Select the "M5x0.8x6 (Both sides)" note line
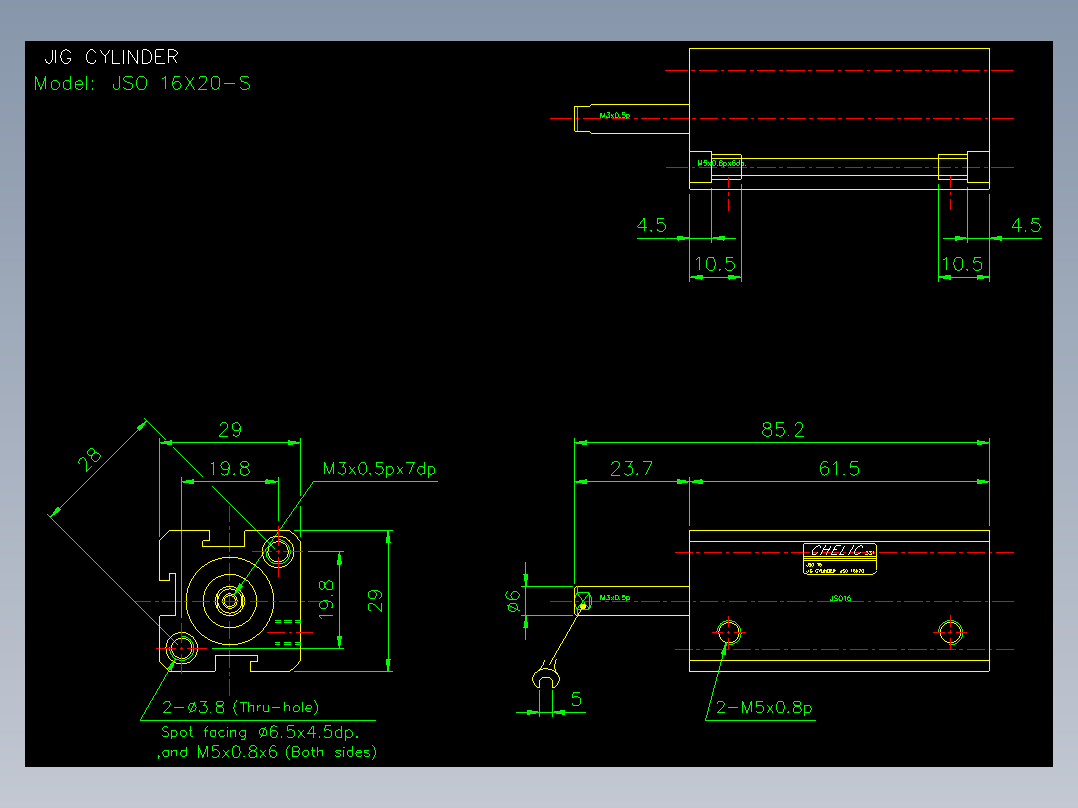The height and width of the screenshot is (808, 1078). (x=287, y=752)
